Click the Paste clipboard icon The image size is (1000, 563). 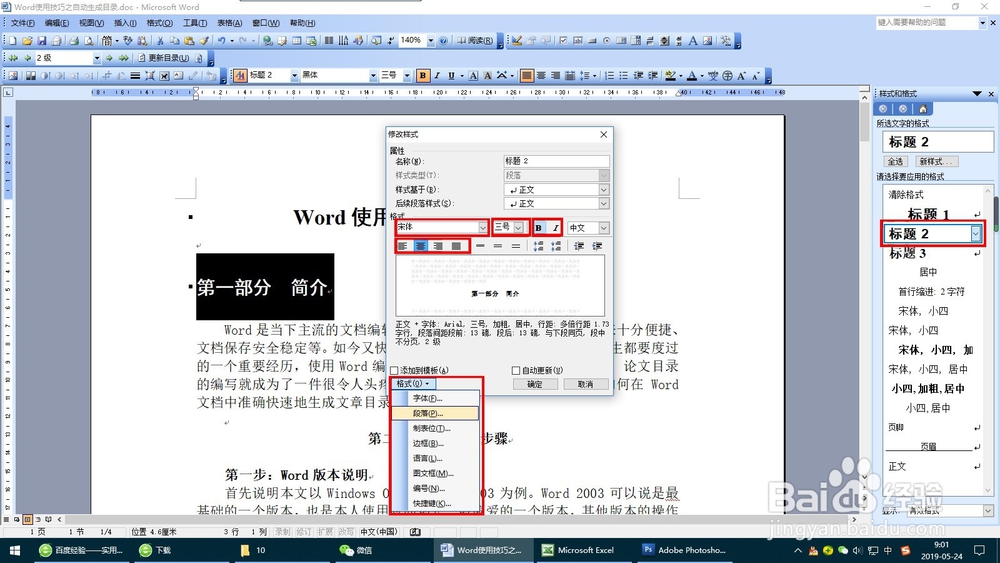189,41
